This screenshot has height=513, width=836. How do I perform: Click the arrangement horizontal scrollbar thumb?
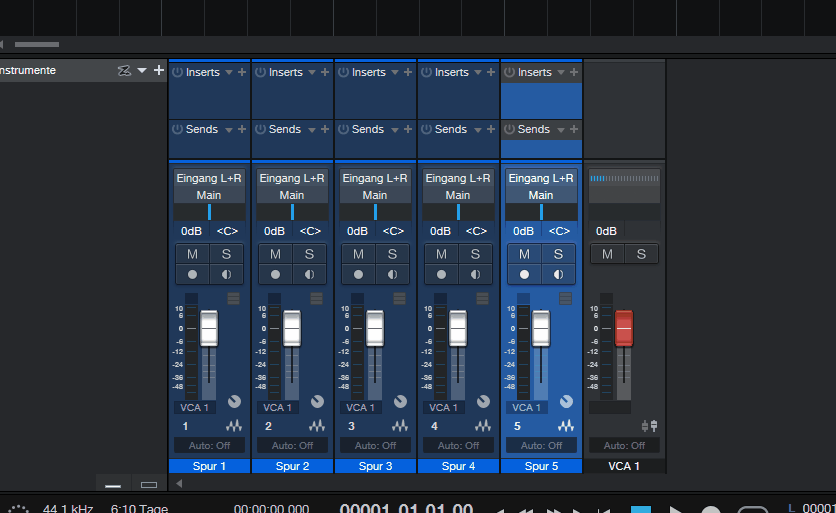[37, 44]
